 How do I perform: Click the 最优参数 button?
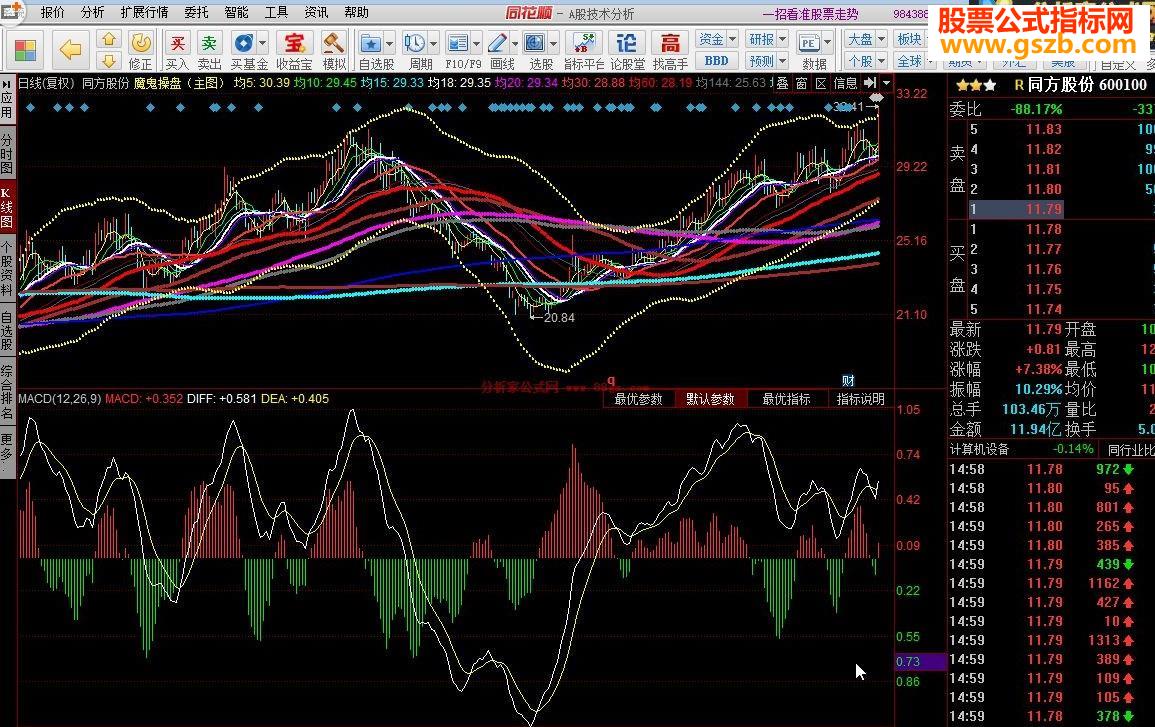(639, 399)
